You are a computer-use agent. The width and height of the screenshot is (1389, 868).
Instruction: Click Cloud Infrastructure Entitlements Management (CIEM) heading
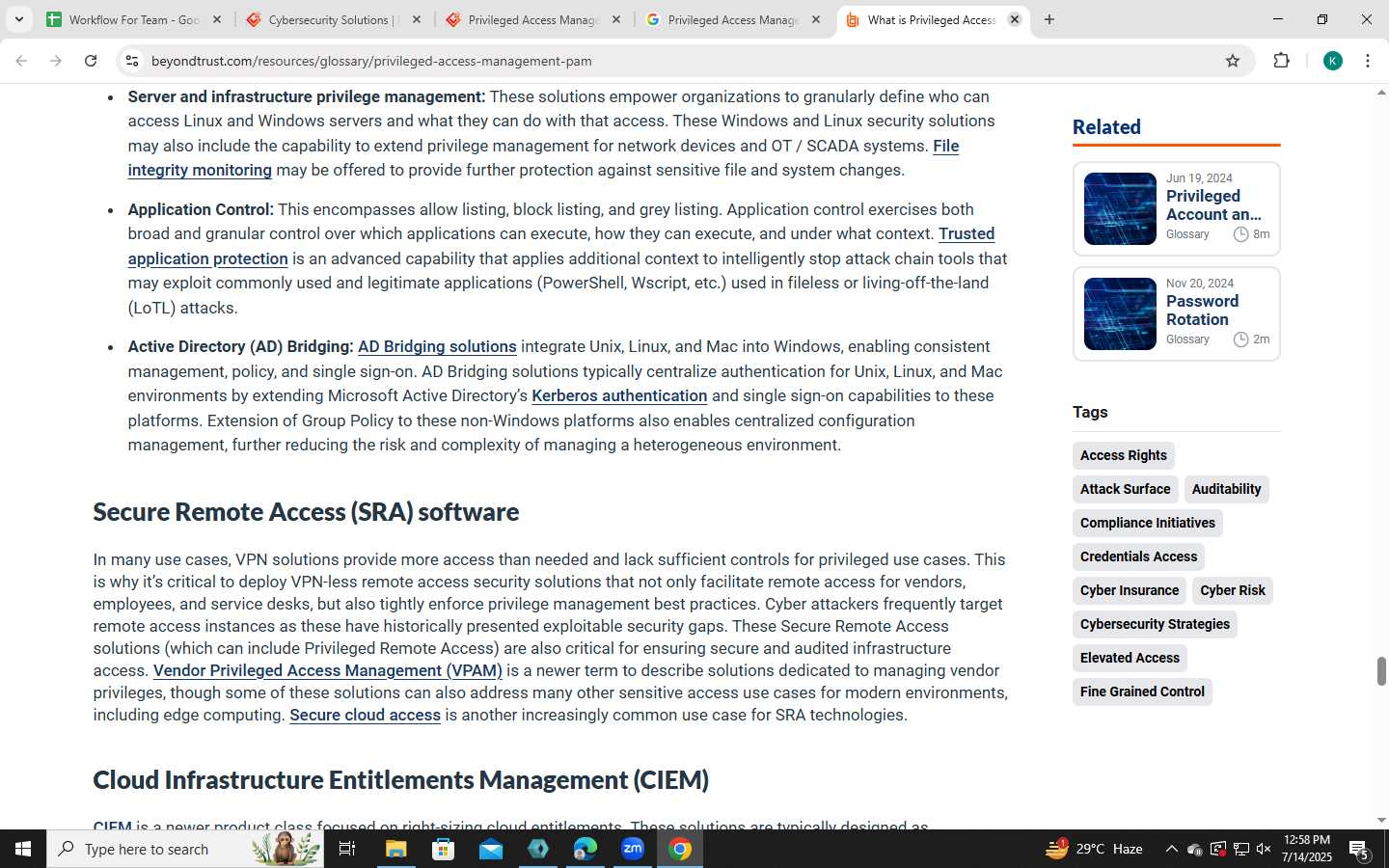coord(400,779)
